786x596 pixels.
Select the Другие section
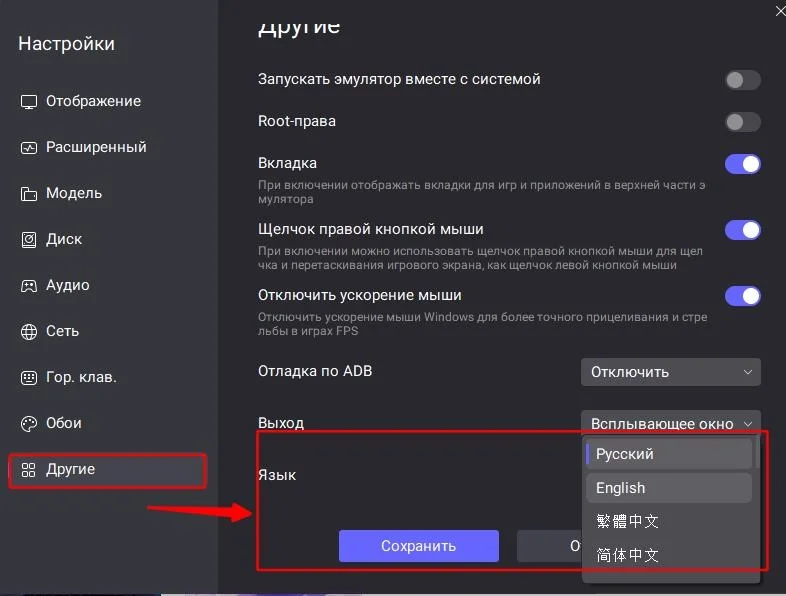(x=108, y=470)
